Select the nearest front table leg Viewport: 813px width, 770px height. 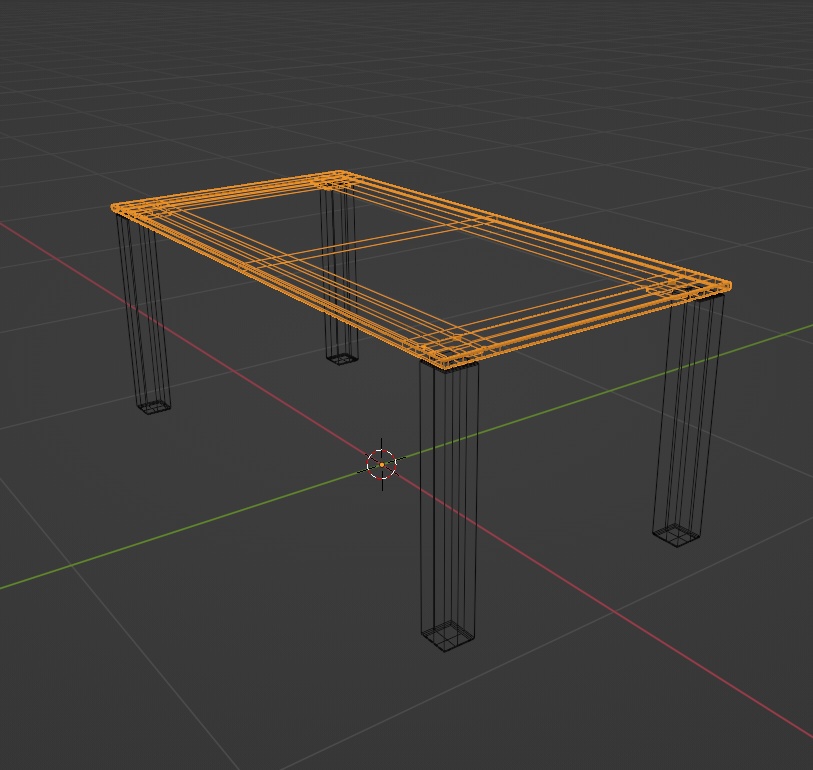click(449, 506)
